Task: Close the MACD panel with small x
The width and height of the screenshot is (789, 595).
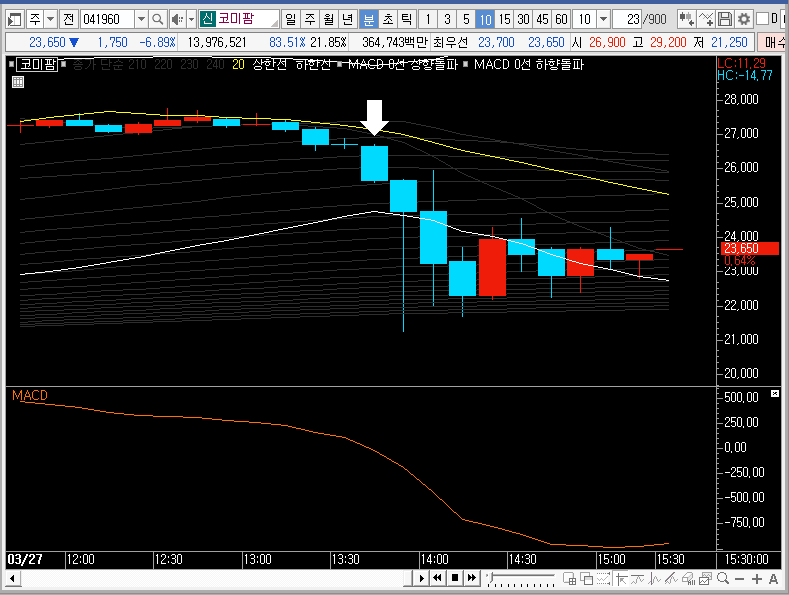Action: (x=774, y=394)
